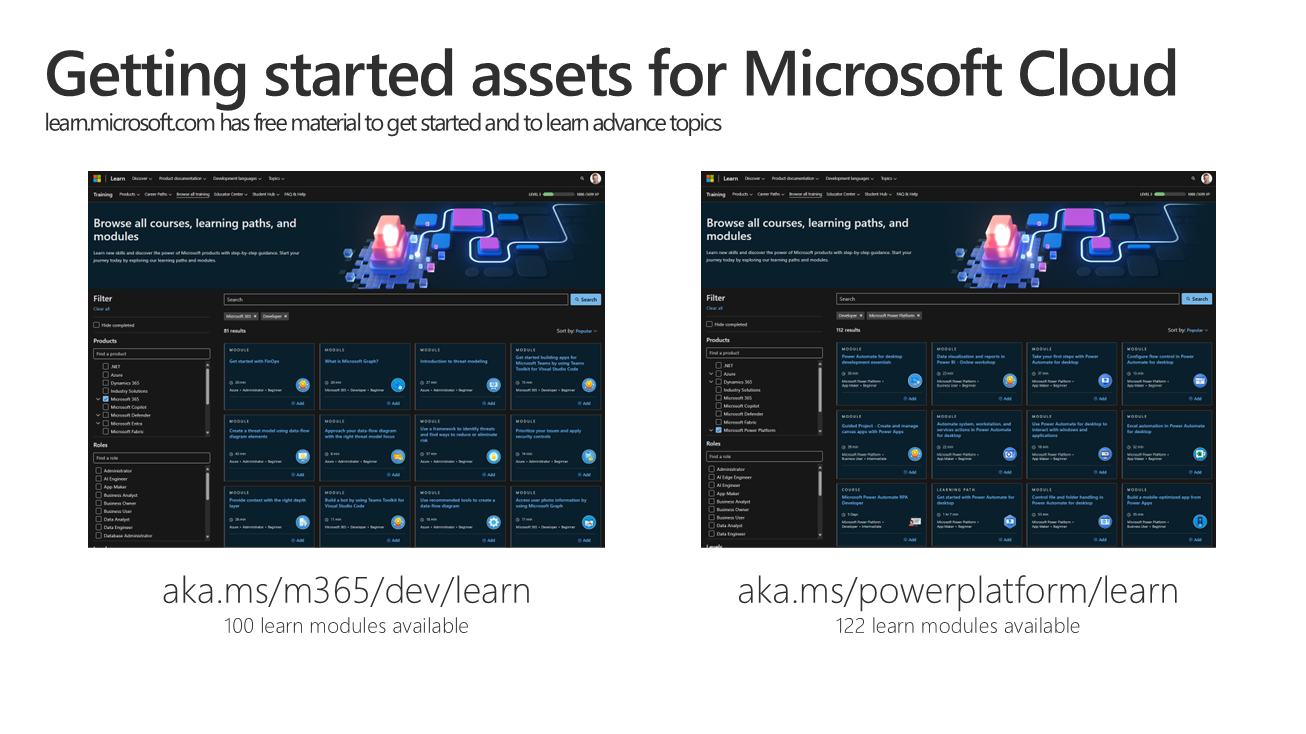Uncheck the Microsoft Power Platform product checkbox
Viewport: 1306px width, 734px height.
[718, 430]
